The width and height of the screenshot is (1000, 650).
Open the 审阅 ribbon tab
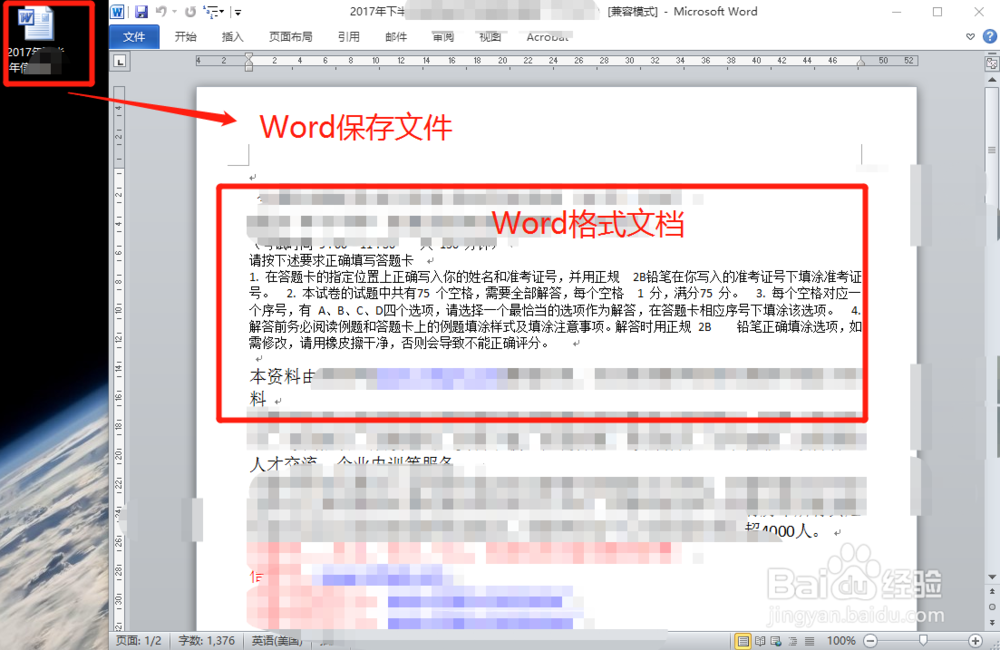click(443, 37)
